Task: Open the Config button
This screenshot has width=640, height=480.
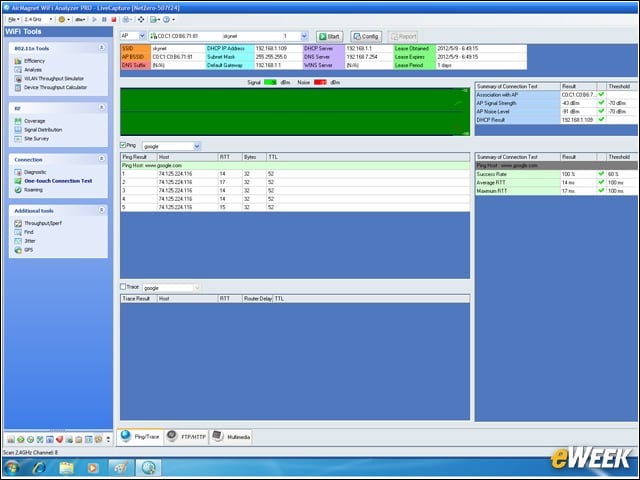Action: tap(366, 36)
